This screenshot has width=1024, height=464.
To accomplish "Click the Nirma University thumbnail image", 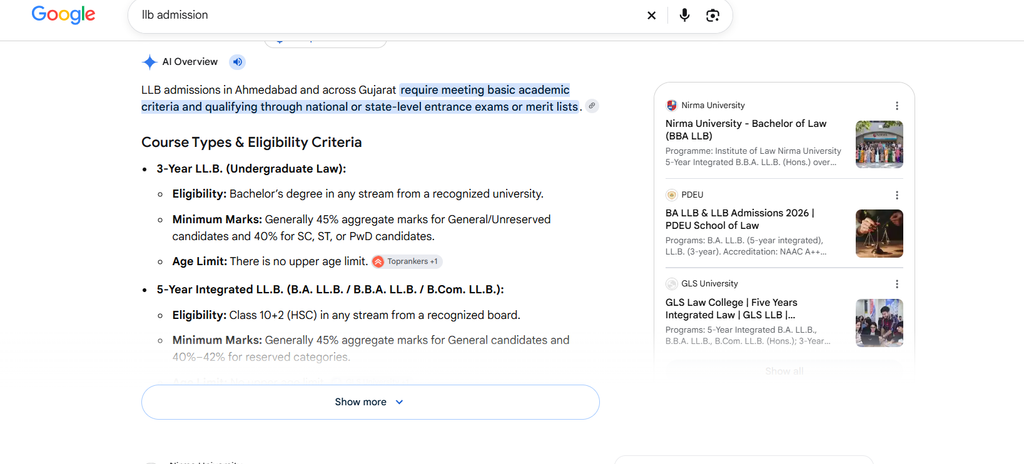I will pyautogui.click(x=879, y=144).
